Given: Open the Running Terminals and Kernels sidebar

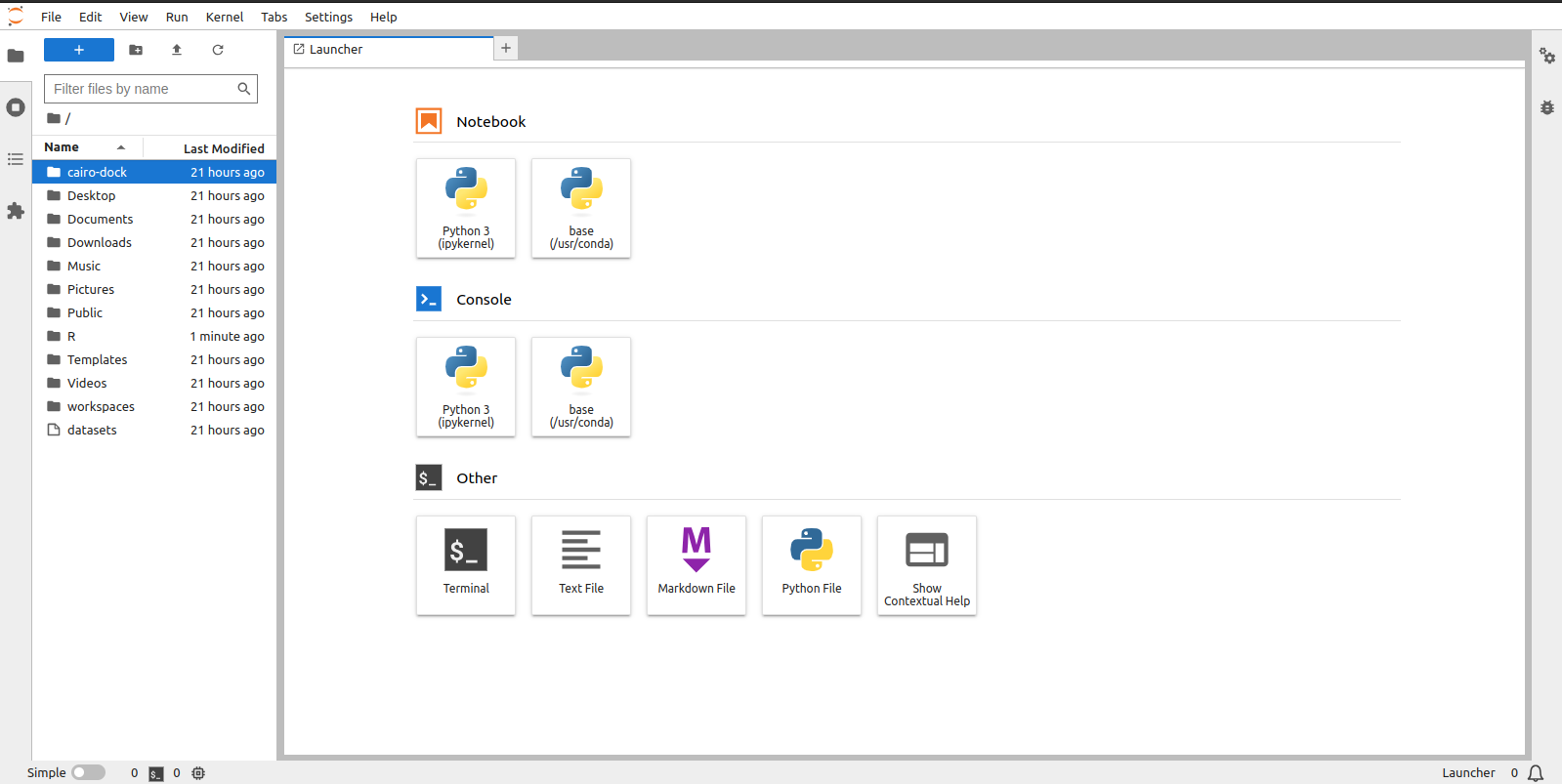Looking at the screenshot, I should click(x=16, y=107).
